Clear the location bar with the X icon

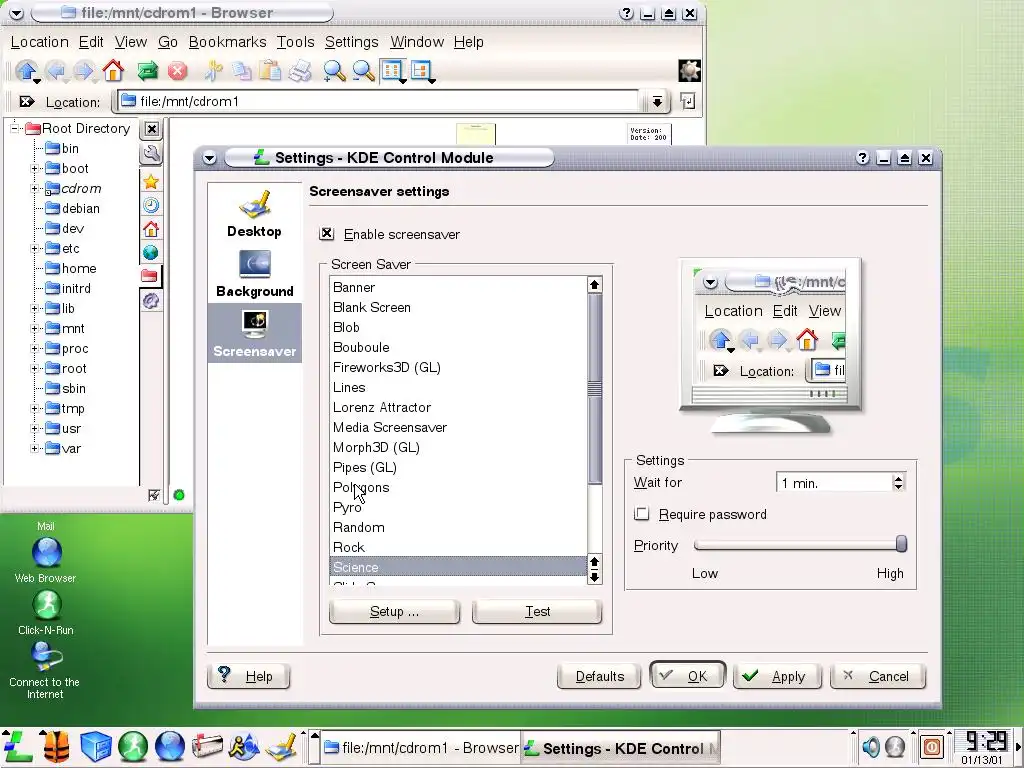pyautogui.click(x=26, y=101)
